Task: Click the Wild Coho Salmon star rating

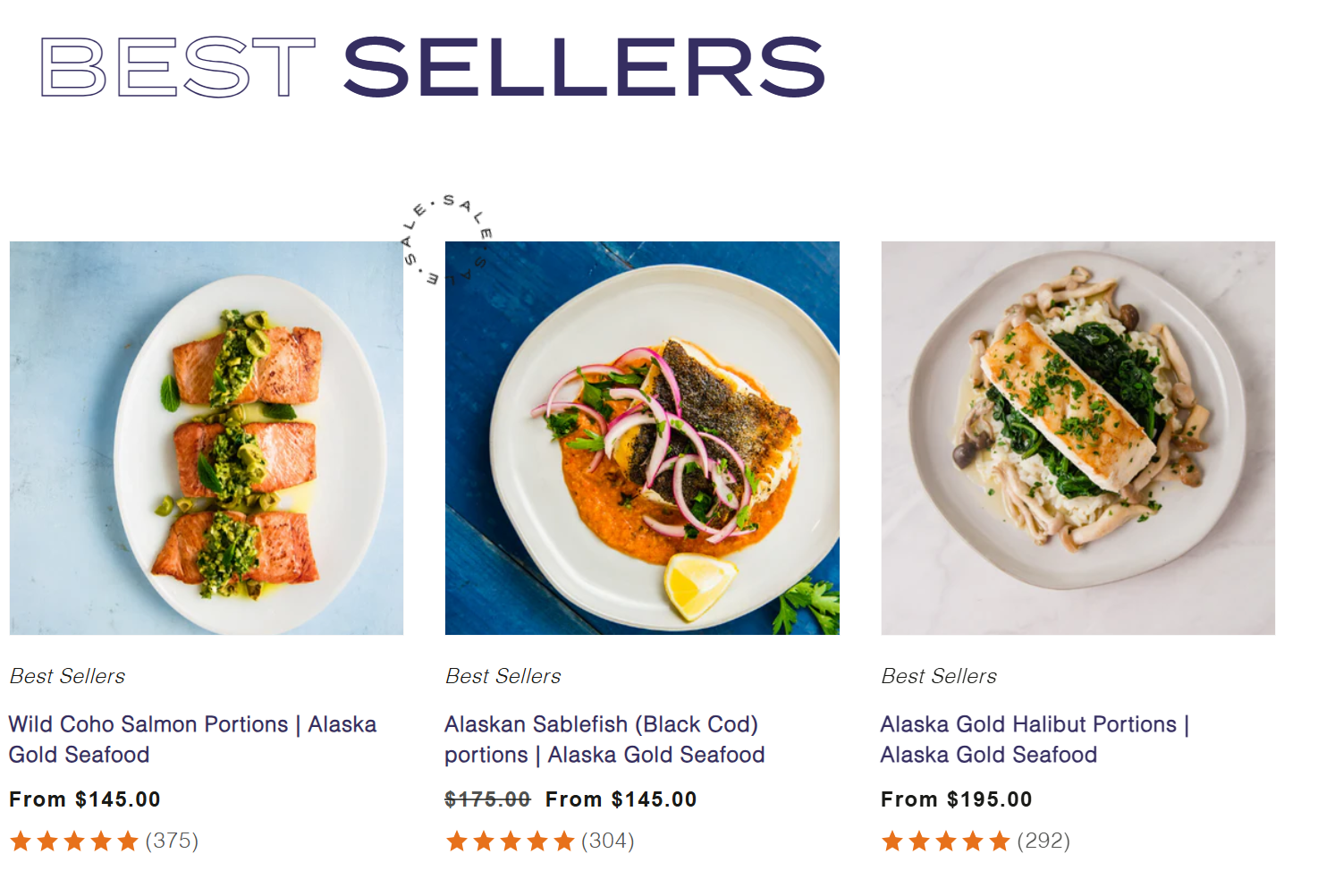Action: click(x=74, y=841)
